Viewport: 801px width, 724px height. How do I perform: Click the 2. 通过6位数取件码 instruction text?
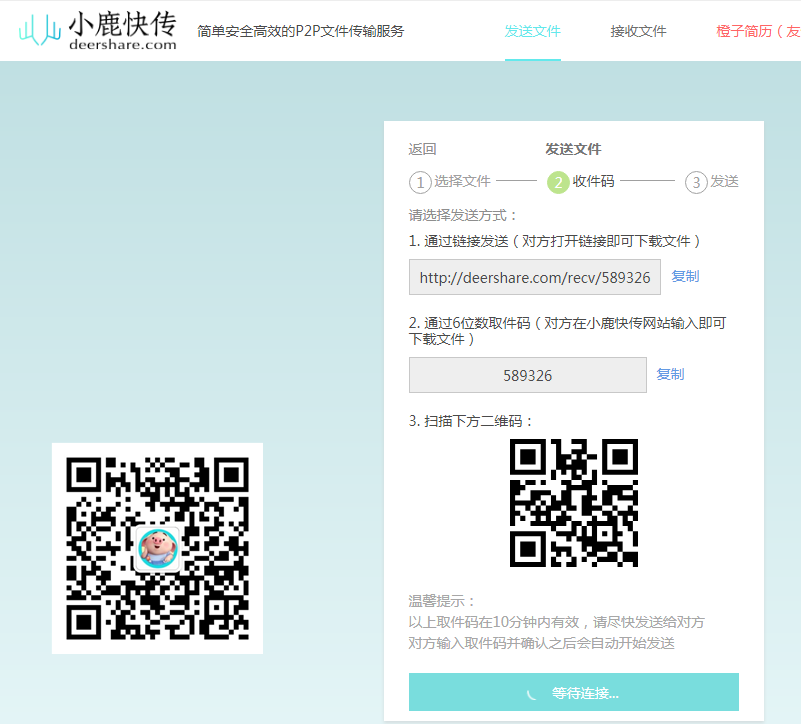(567, 331)
